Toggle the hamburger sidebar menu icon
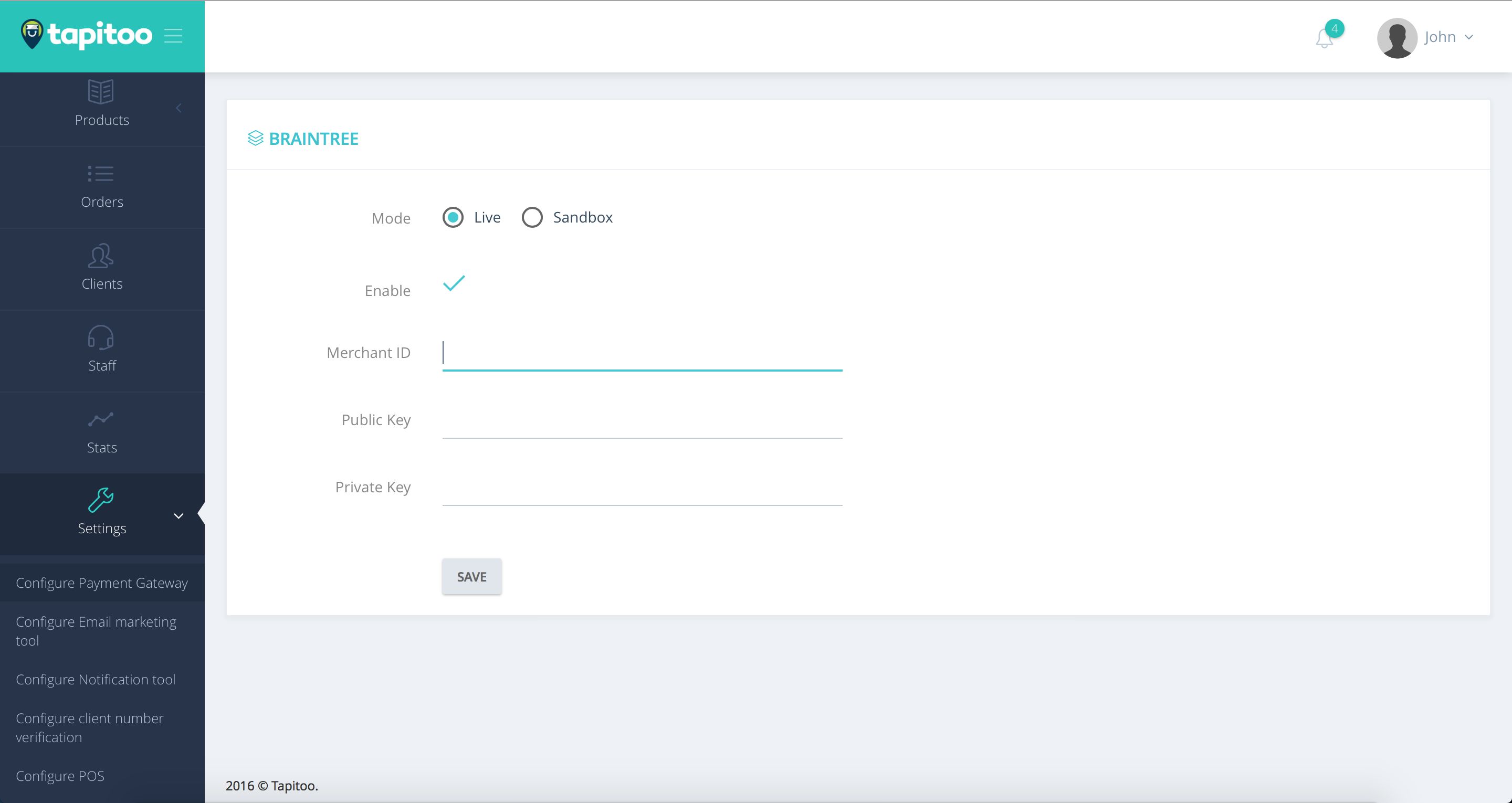The width and height of the screenshot is (1512, 803). 173,36
